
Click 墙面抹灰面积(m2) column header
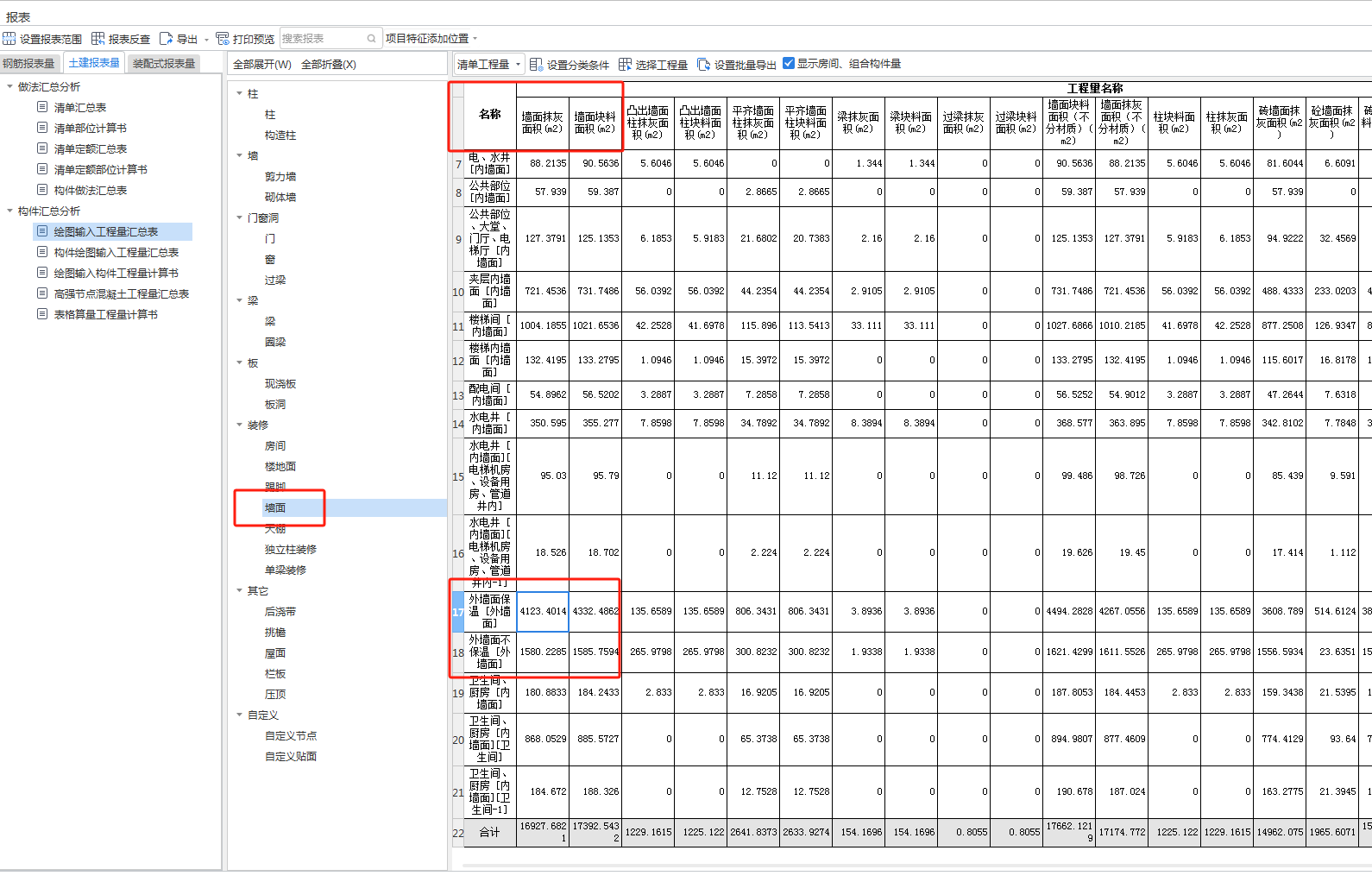[543, 123]
